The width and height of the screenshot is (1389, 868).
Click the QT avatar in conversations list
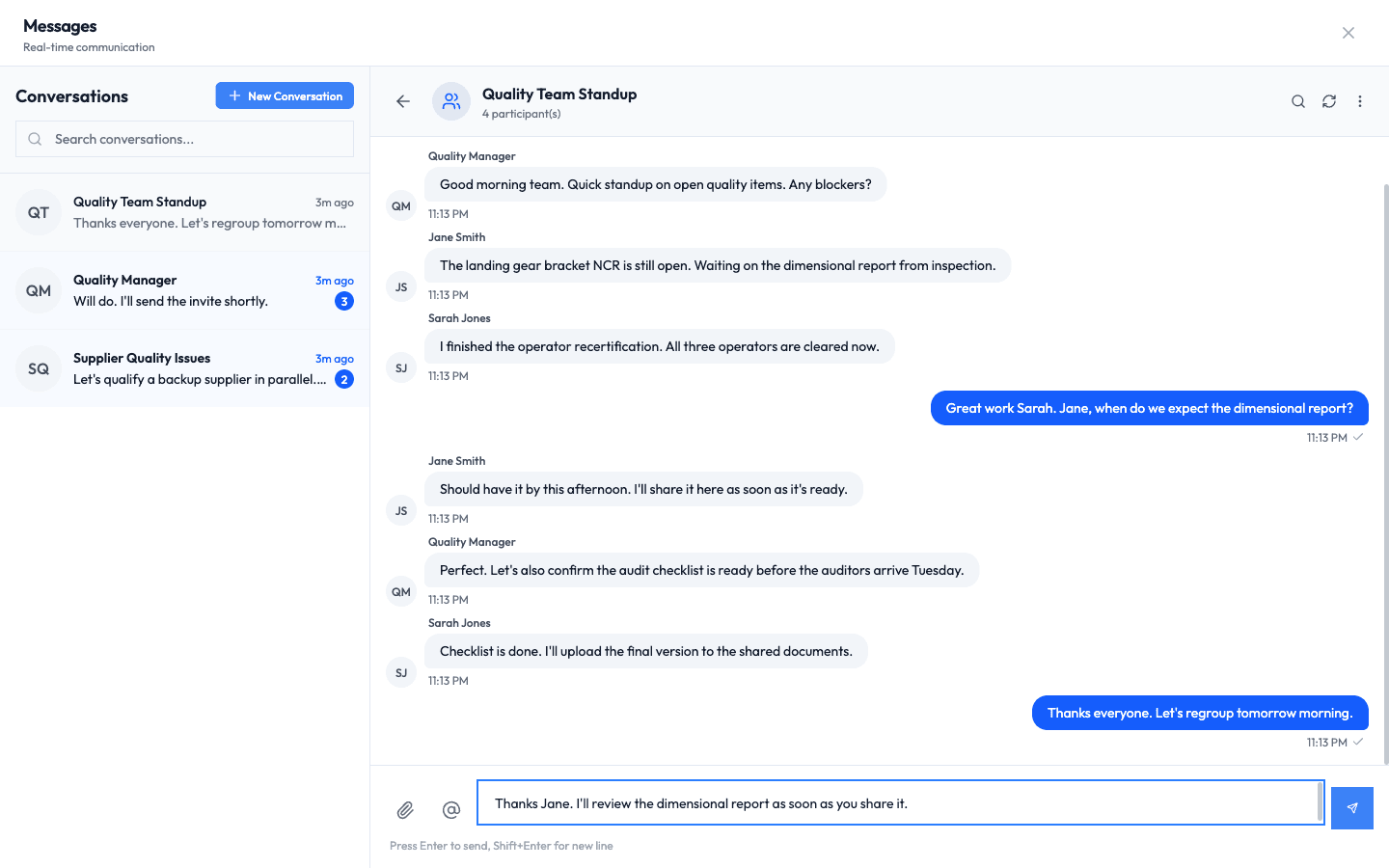pos(39,213)
